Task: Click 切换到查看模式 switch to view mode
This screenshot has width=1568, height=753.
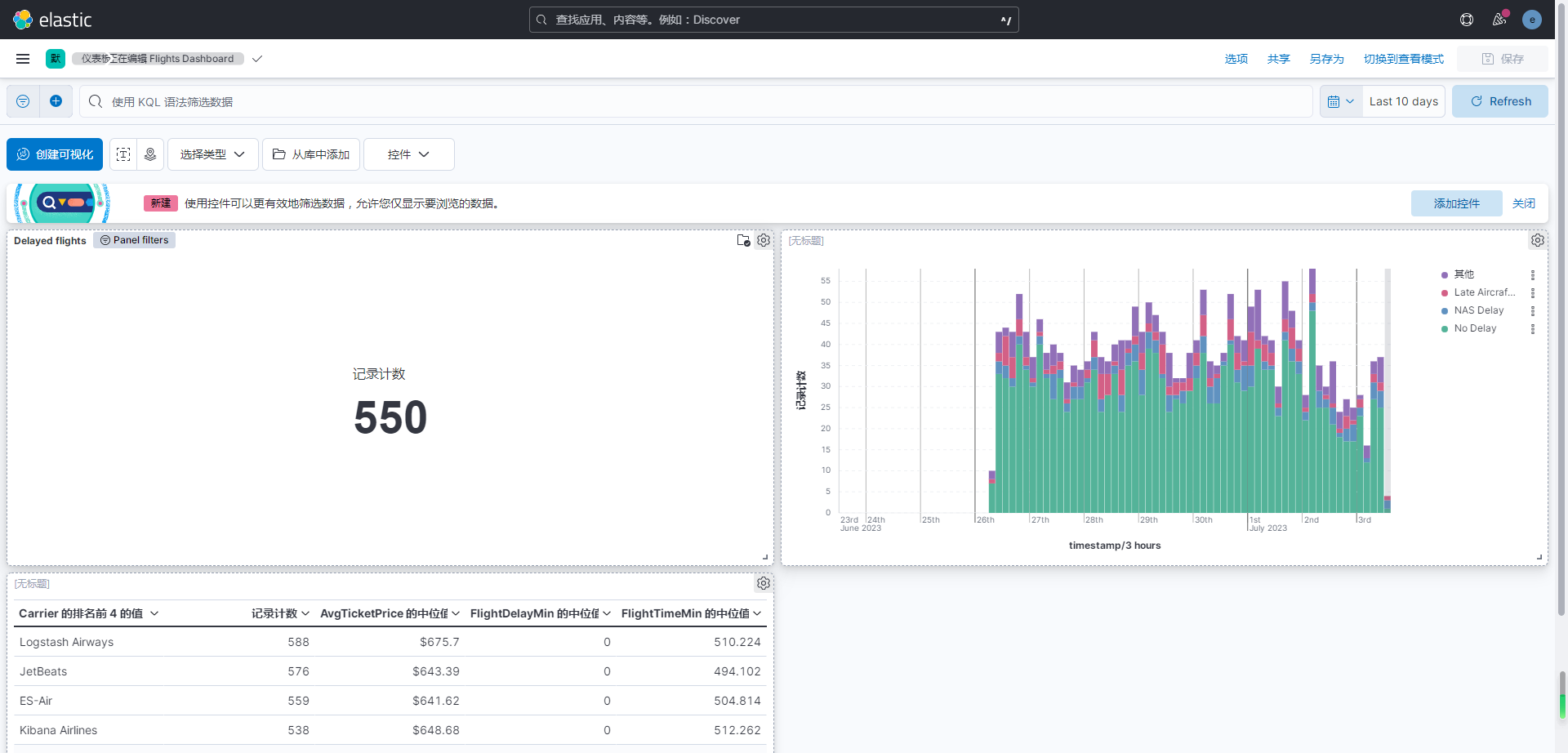Action: [x=1404, y=59]
